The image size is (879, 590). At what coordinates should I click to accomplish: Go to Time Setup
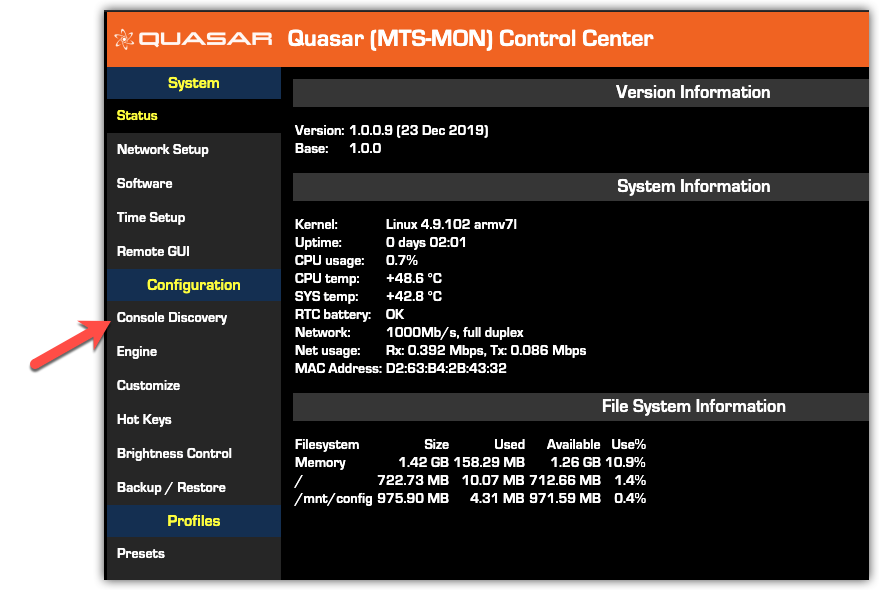click(193, 218)
